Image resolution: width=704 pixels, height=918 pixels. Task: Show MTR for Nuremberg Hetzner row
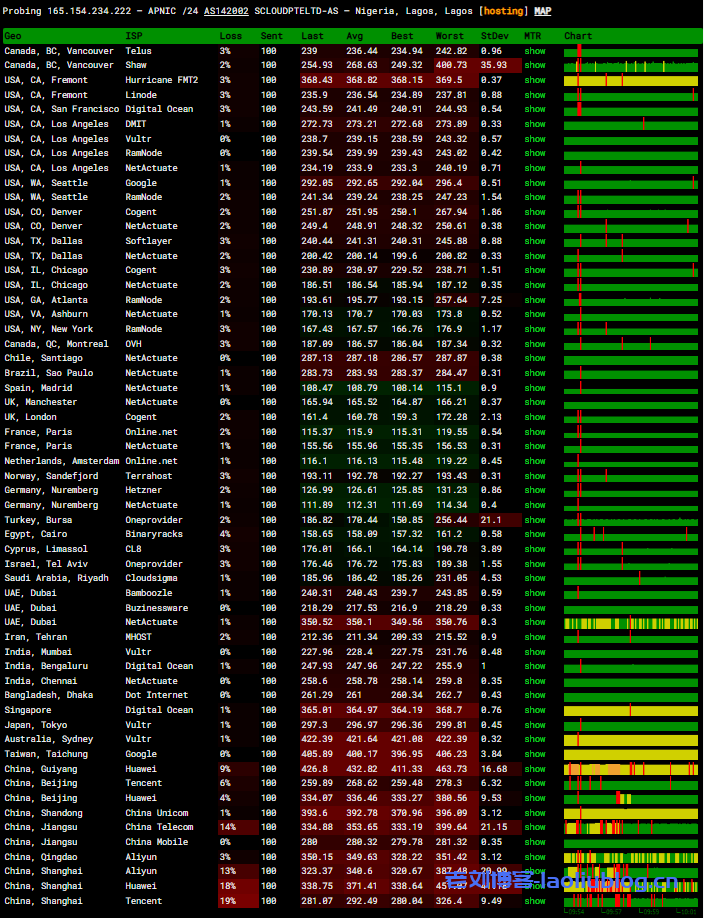click(535, 490)
